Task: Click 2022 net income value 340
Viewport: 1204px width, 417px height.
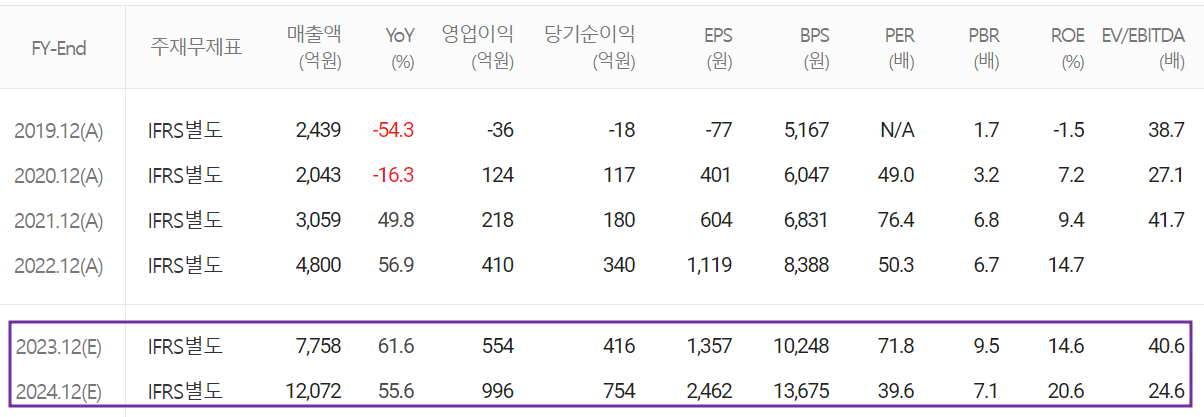Action: coord(619,265)
